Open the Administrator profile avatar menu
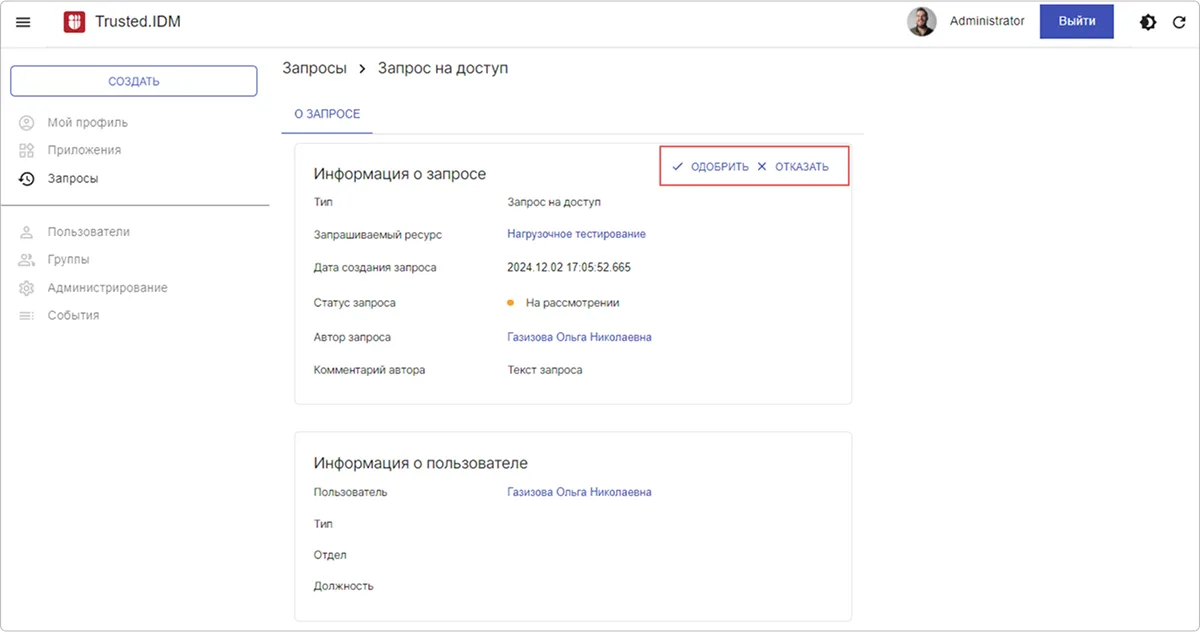This screenshot has width=1200, height=632. [921, 21]
